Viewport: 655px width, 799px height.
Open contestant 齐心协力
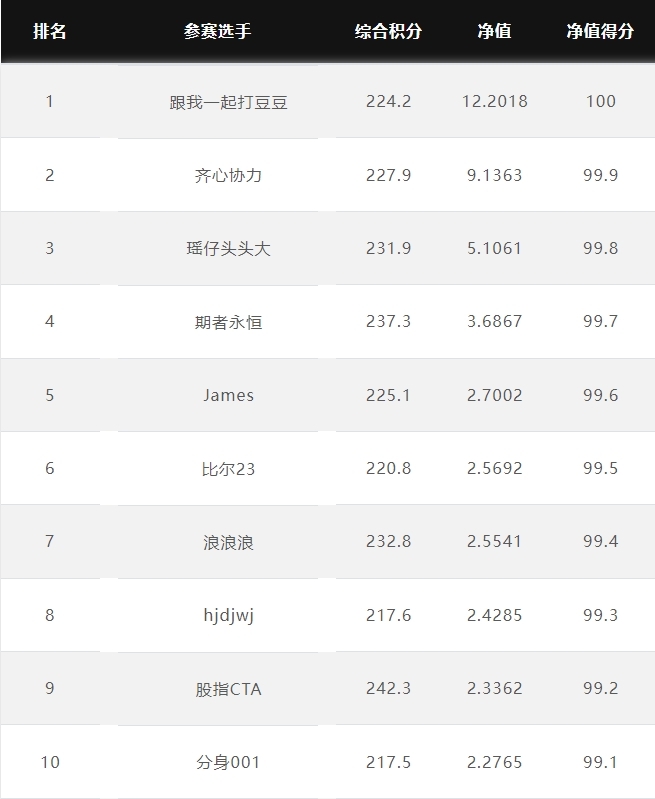coord(228,175)
